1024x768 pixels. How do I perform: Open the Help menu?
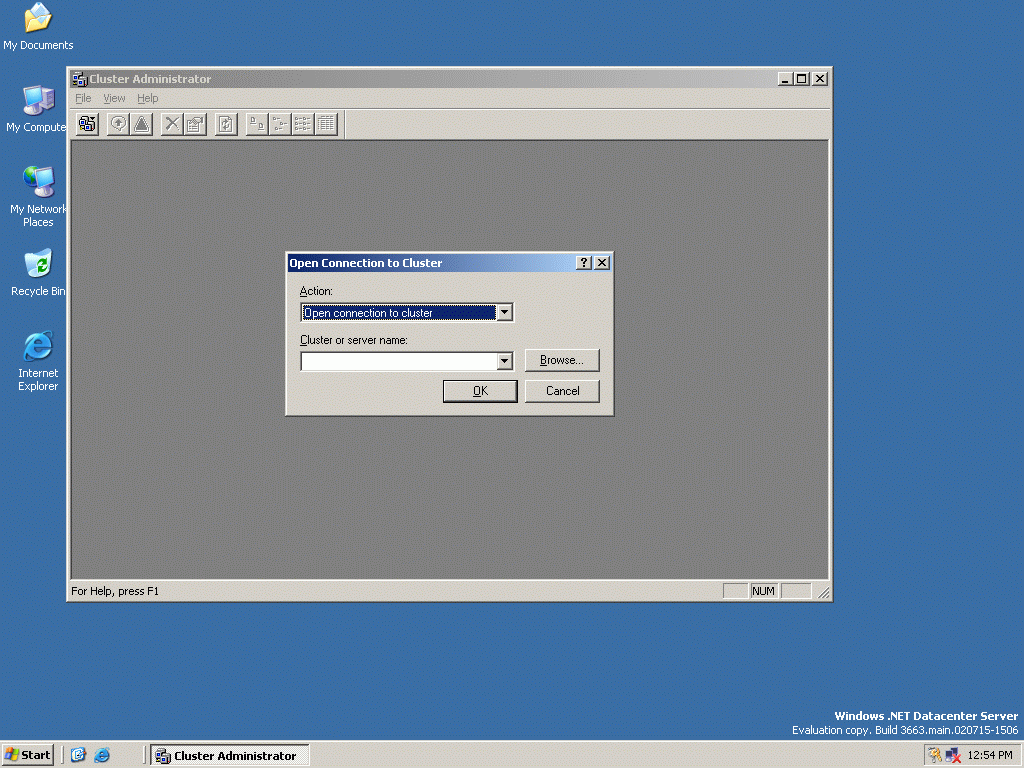148,98
